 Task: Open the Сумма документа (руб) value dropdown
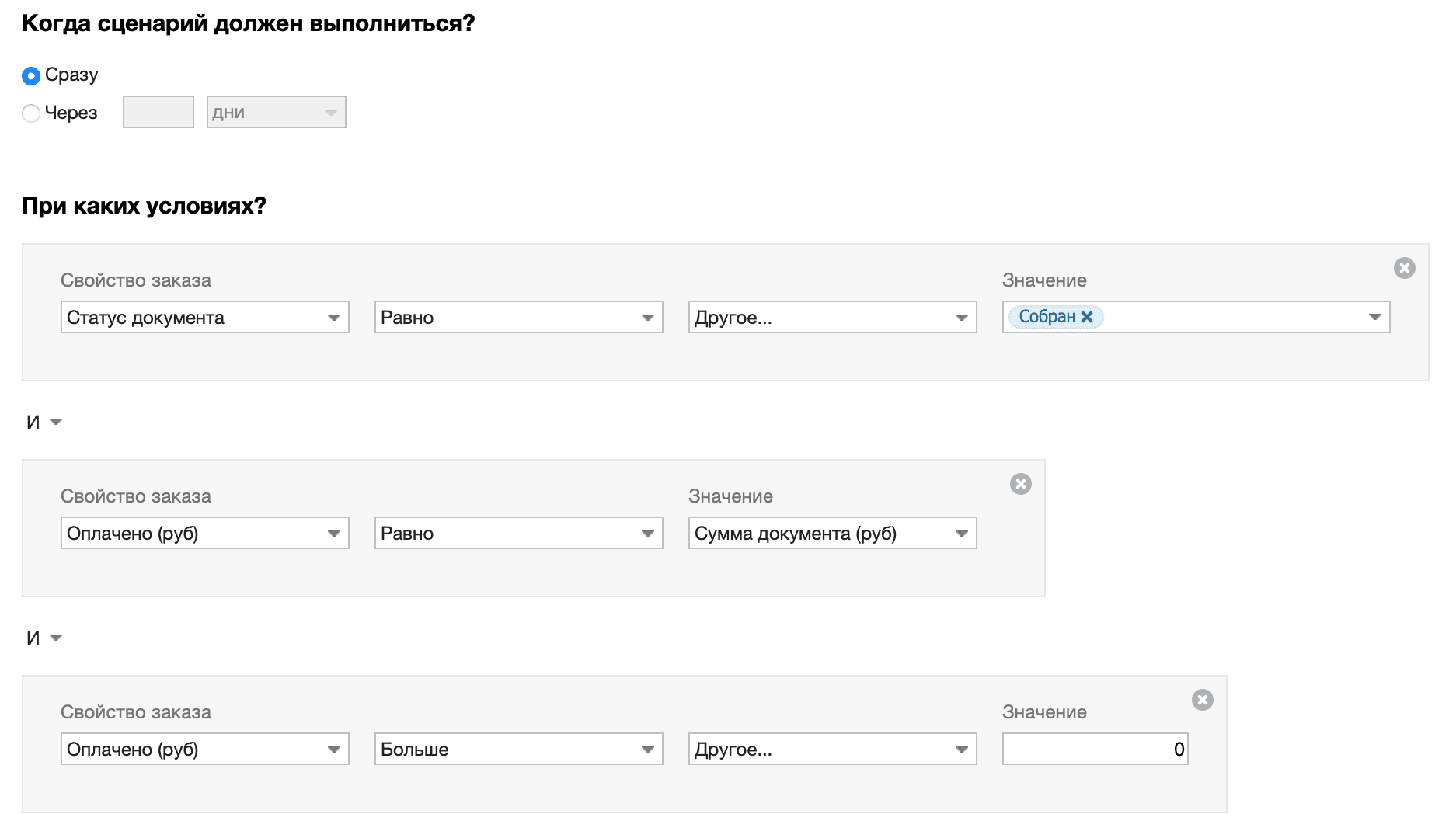click(x=832, y=534)
